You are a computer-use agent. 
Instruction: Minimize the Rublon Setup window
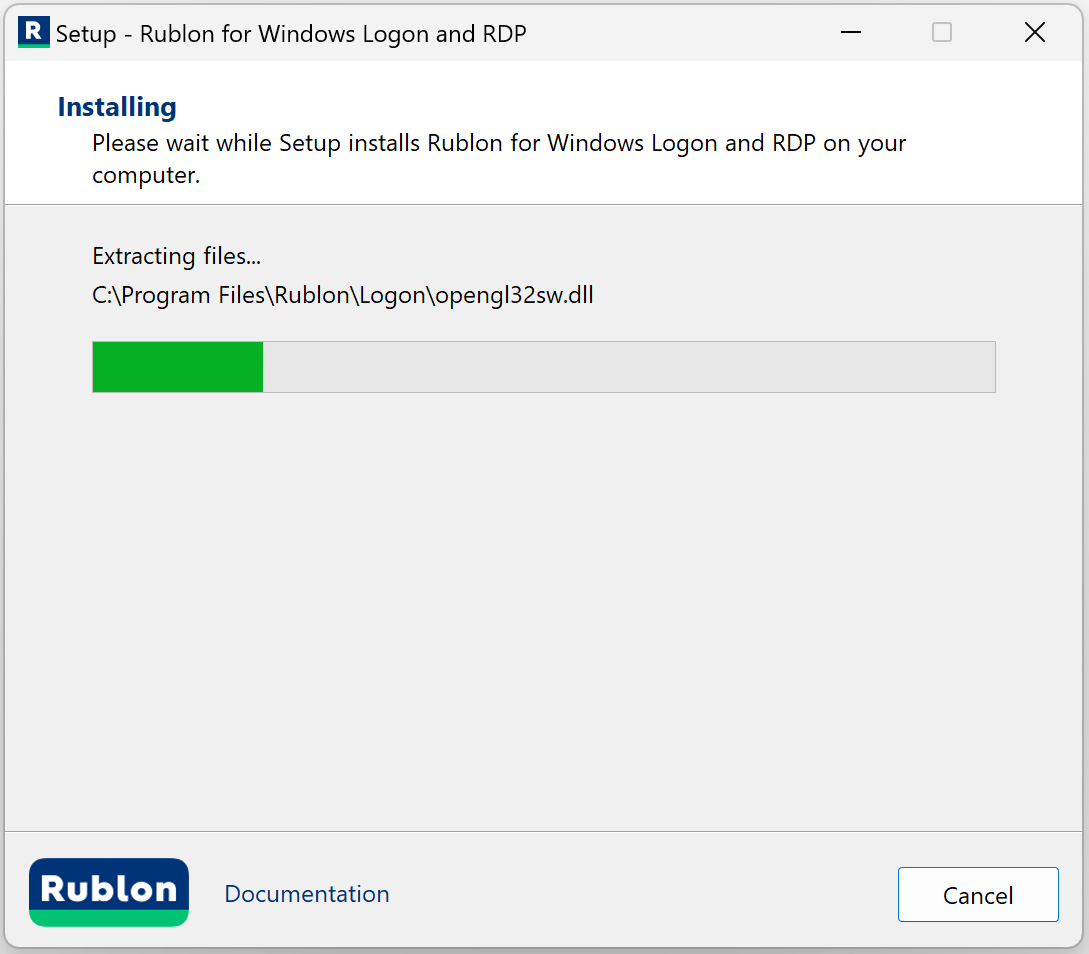(x=851, y=32)
